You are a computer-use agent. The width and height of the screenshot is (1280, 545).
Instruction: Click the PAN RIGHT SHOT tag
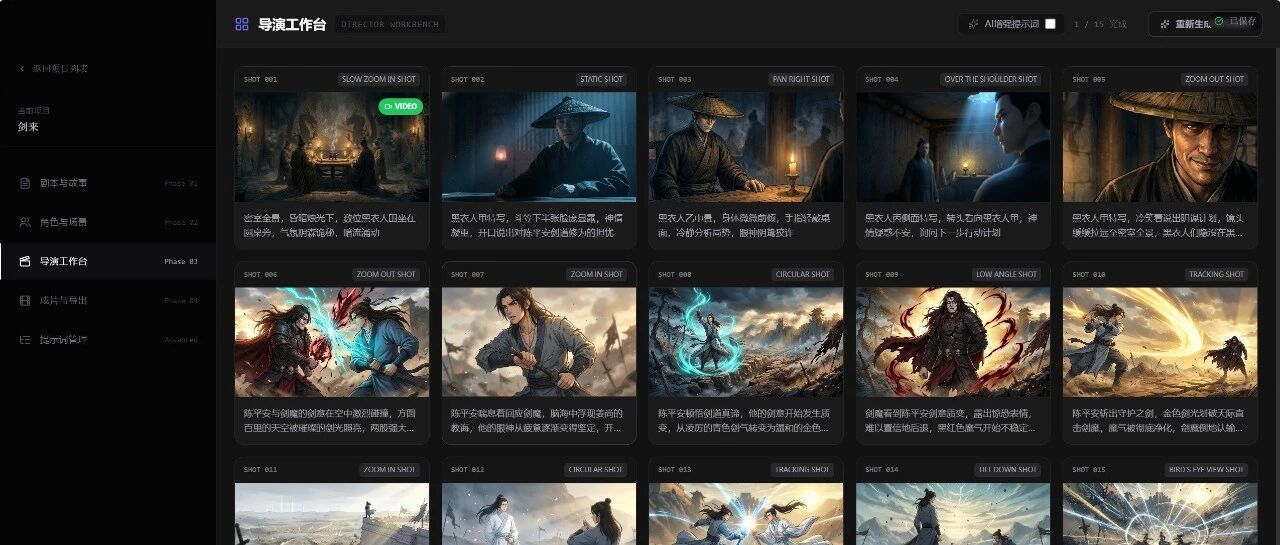[801, 79]
